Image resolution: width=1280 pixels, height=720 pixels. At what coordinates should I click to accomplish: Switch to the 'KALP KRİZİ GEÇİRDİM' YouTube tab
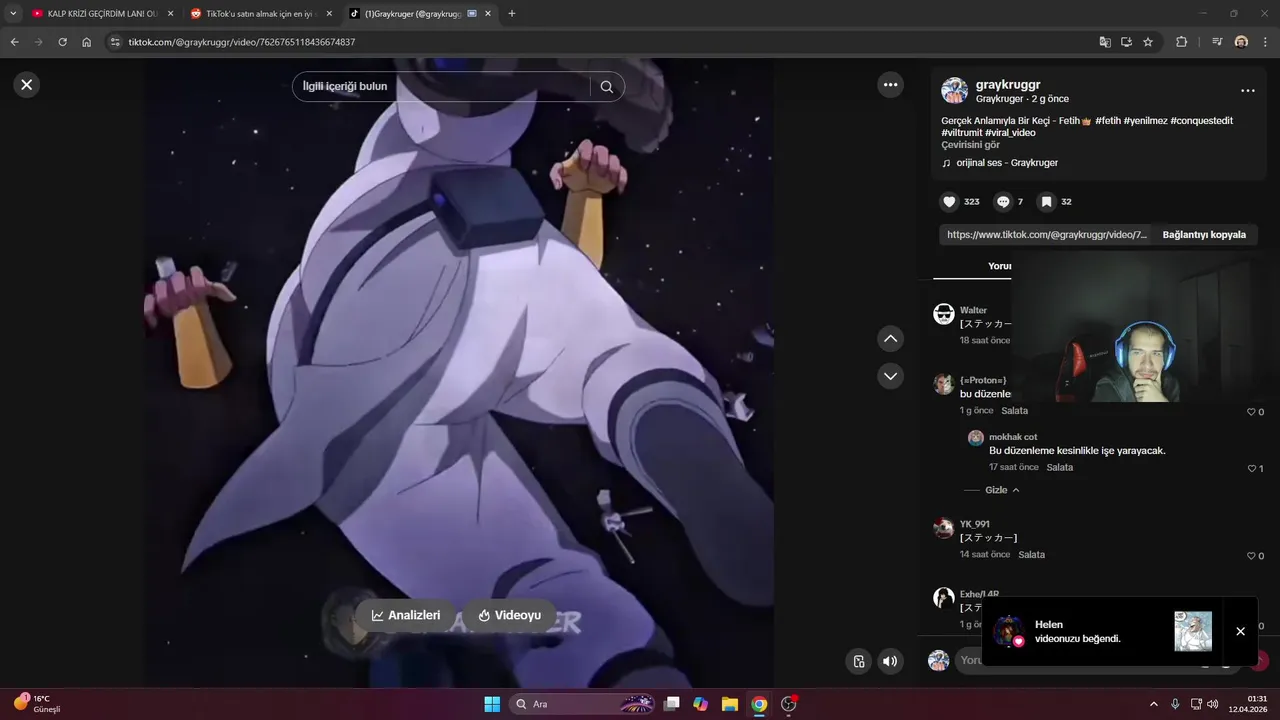coord(100,14)
